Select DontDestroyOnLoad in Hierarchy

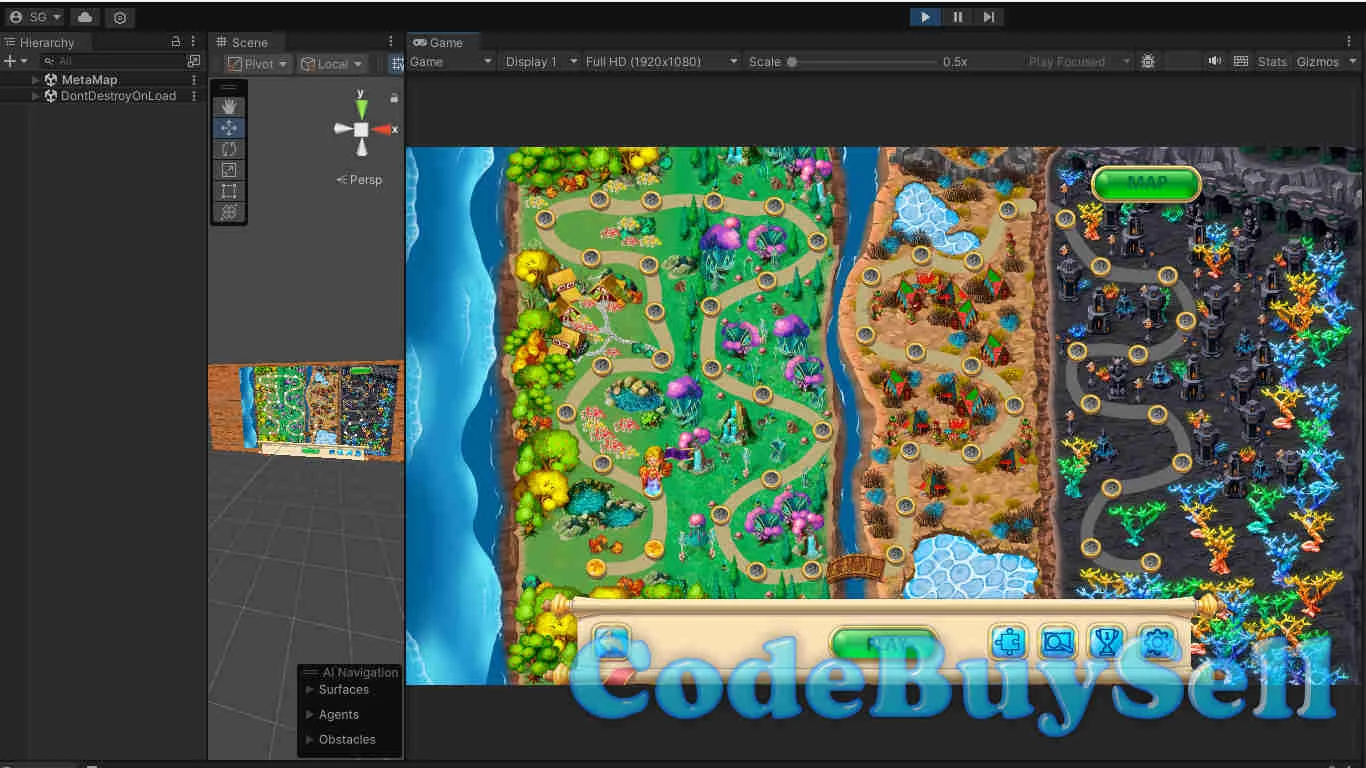point(103,96)
